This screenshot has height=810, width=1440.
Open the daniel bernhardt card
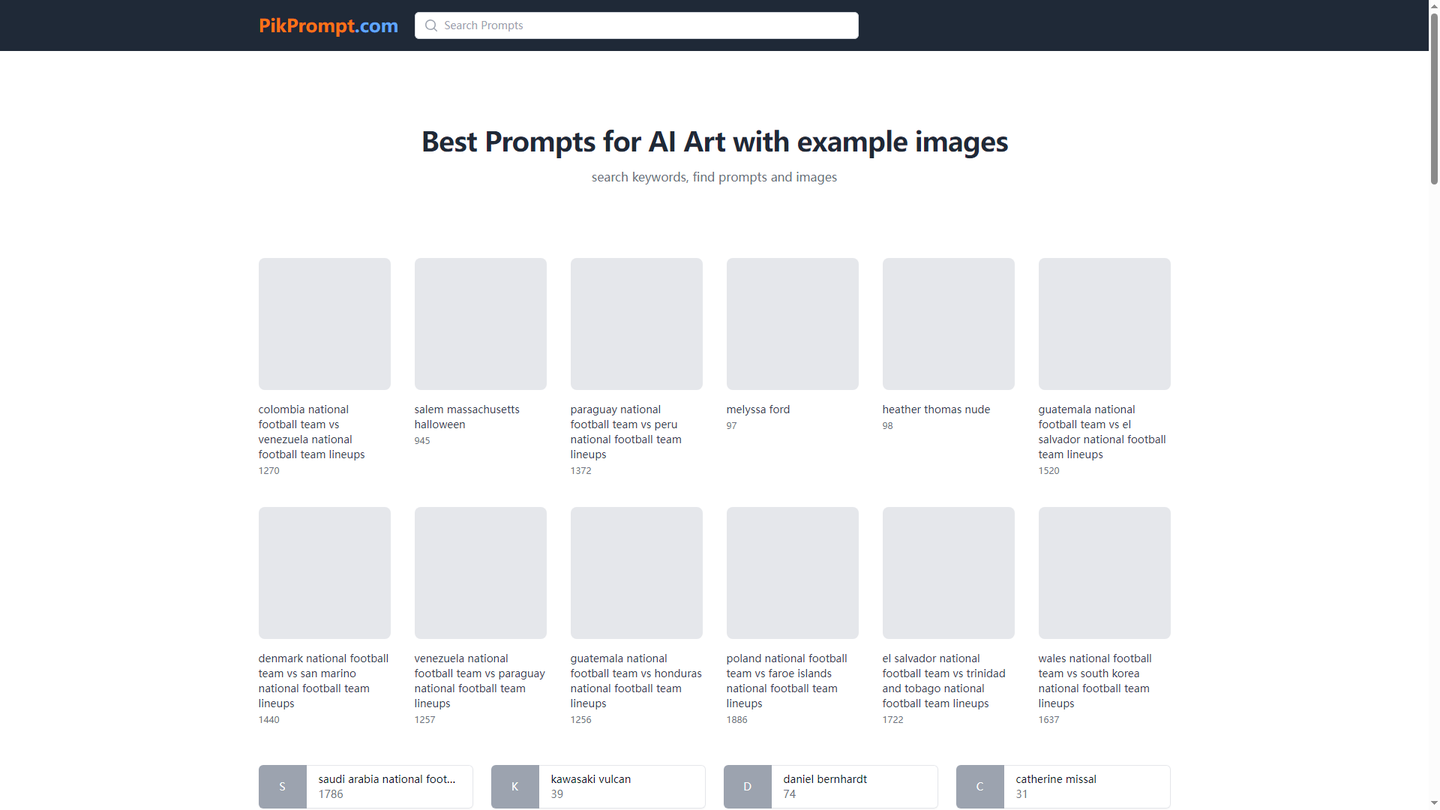pos(831,787)
